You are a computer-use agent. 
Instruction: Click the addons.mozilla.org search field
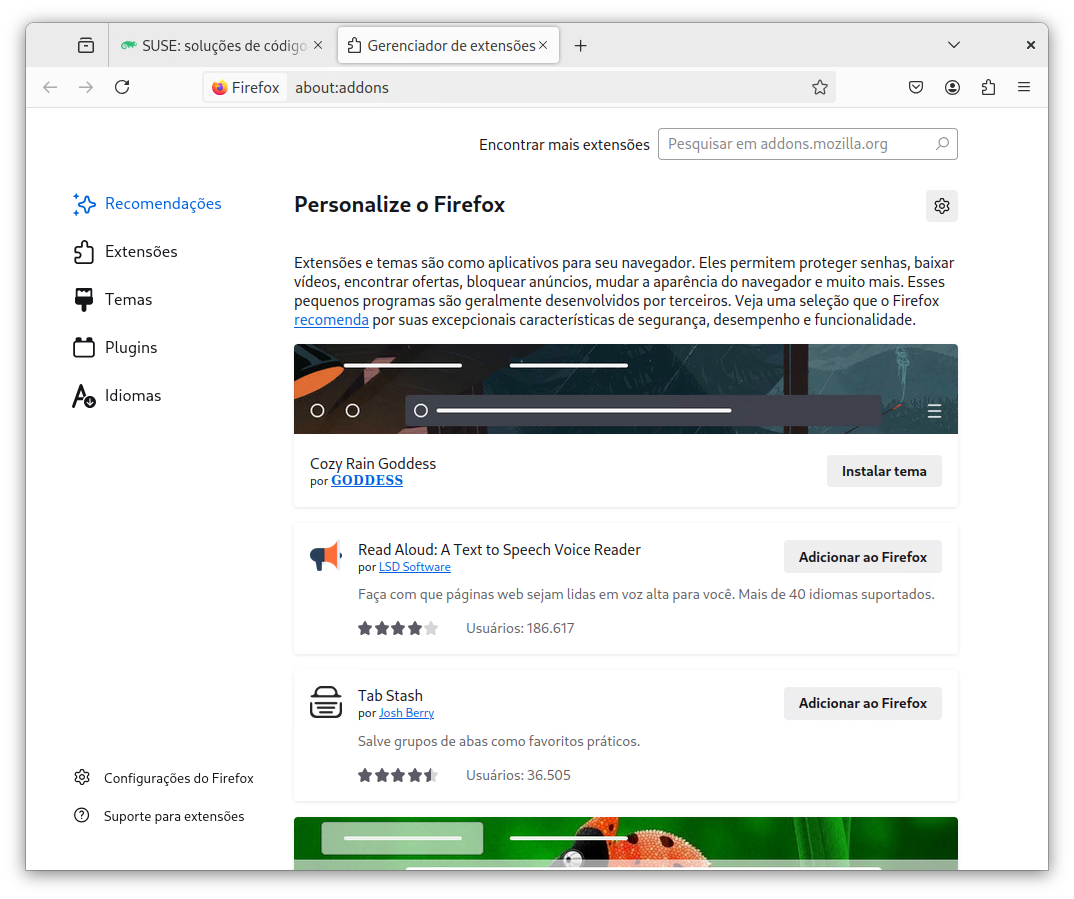[x=797, y=144]
